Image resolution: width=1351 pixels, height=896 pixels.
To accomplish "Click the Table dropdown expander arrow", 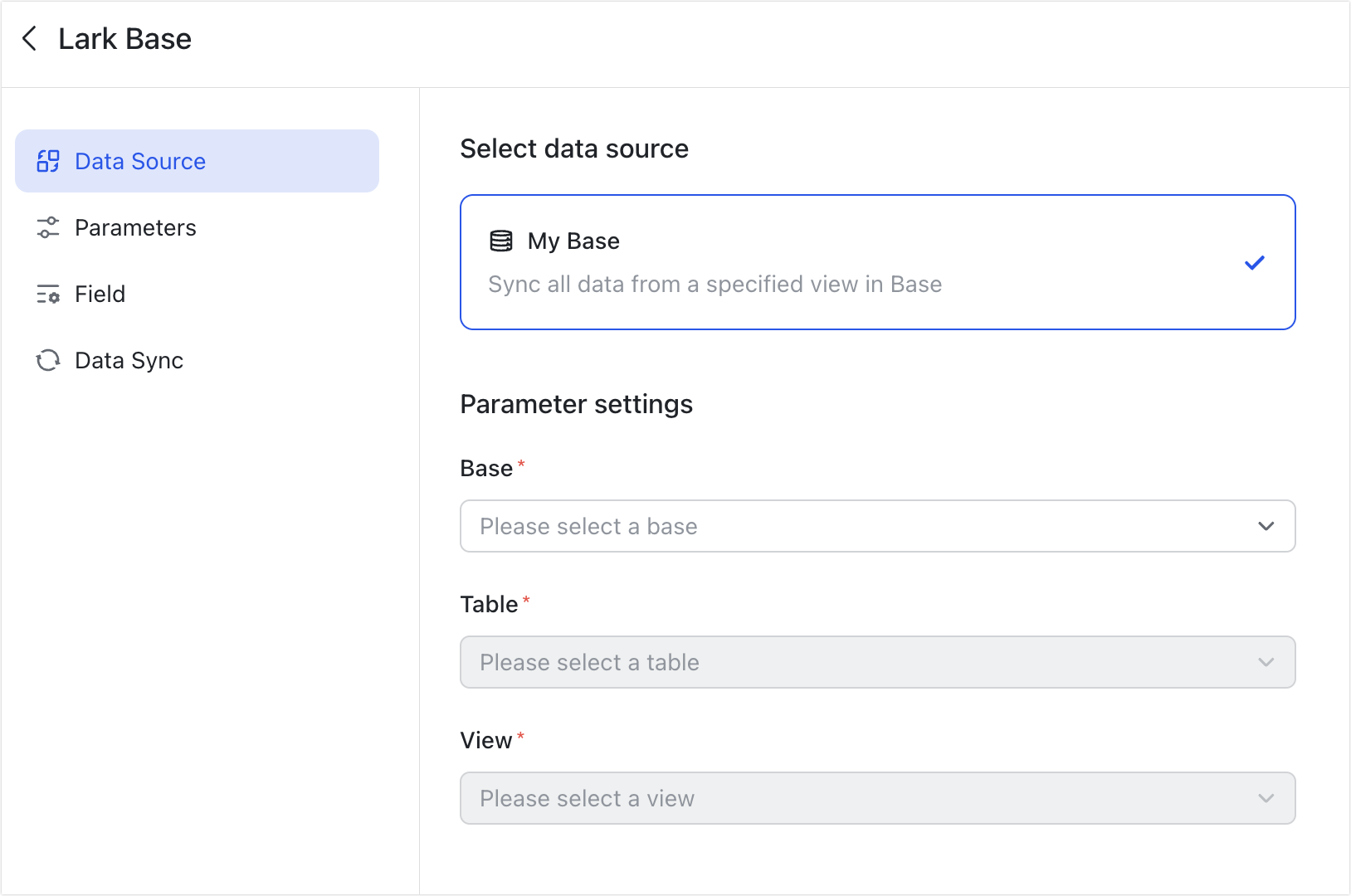I will click(x=1266, y=662).
